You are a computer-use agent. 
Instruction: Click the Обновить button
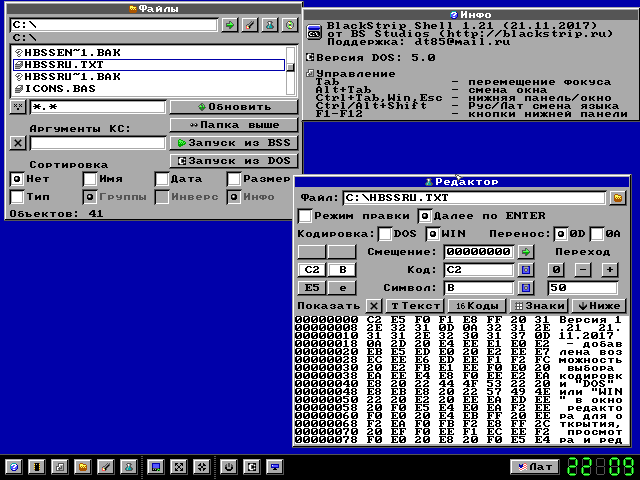pos(234,107)
